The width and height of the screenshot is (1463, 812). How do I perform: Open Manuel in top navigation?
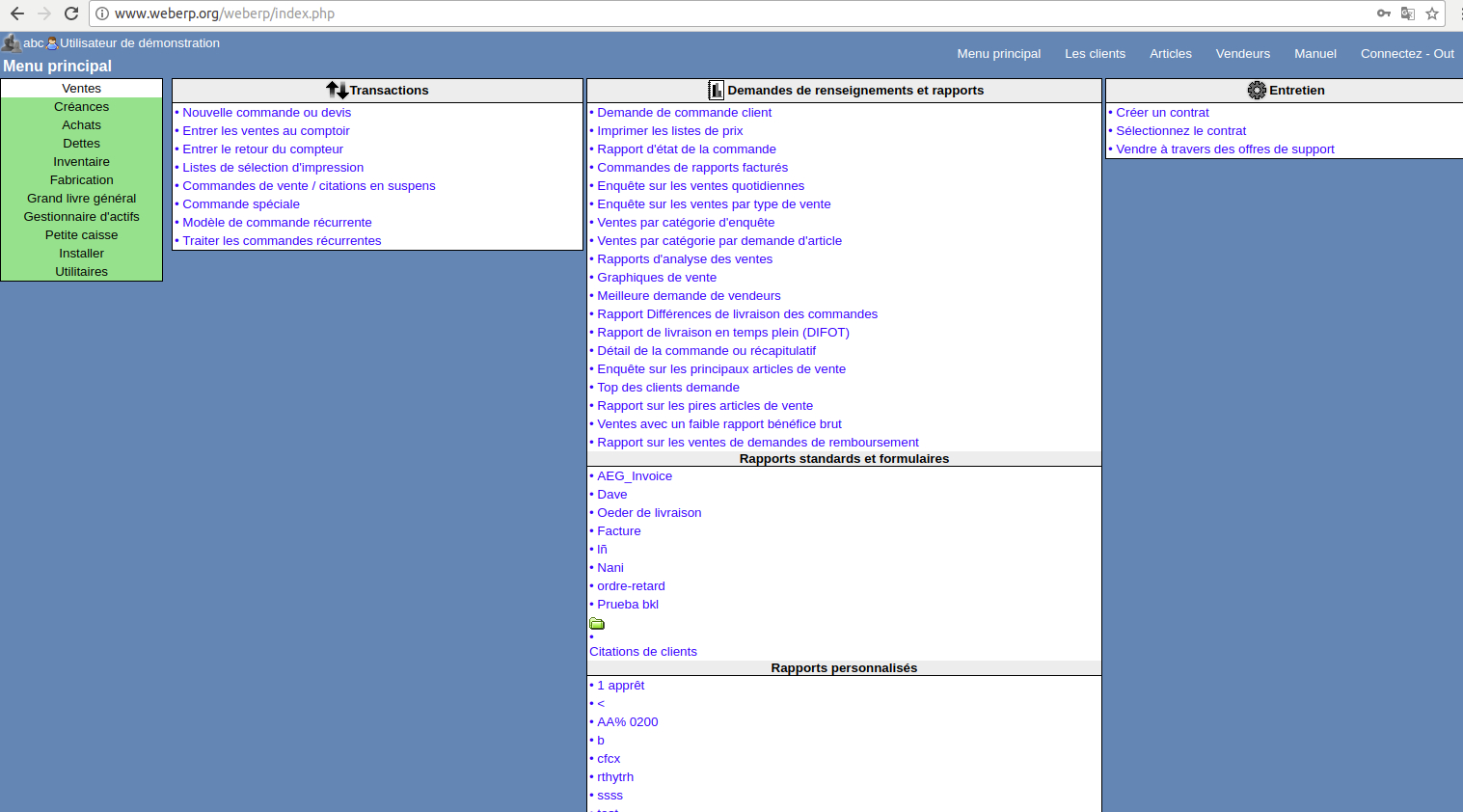coord(1315,53)
